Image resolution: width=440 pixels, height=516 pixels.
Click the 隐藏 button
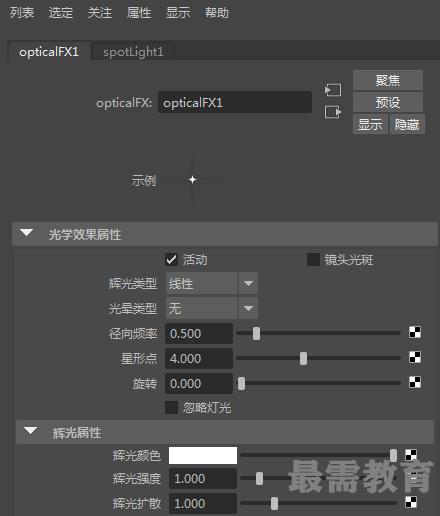407,124
